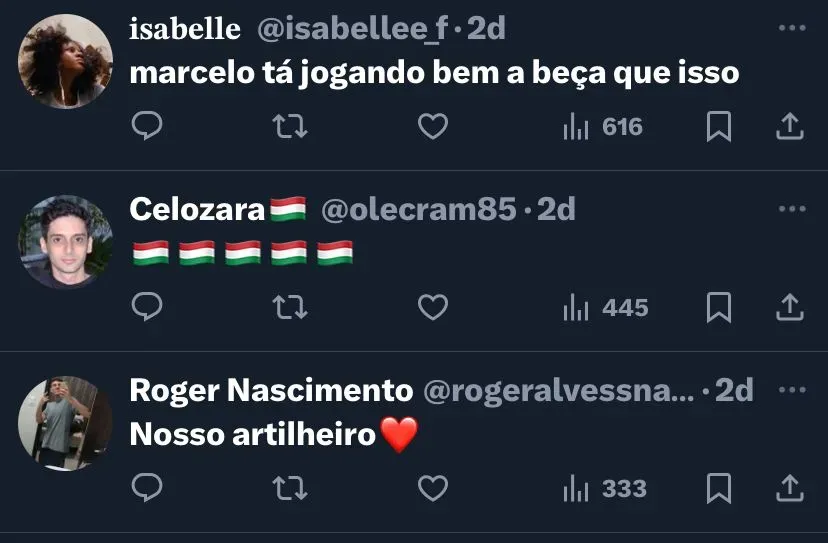Bookmark isabelle's tweet

(719, 126)
